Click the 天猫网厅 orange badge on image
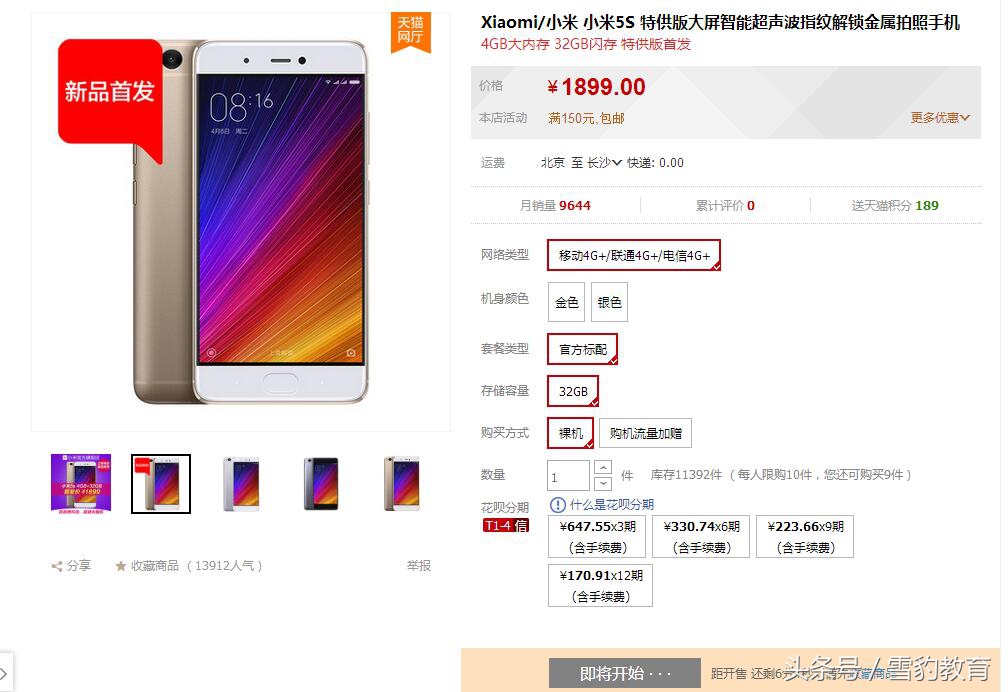Viewport: 1008px width, 692px height. (x=410, y=31)
